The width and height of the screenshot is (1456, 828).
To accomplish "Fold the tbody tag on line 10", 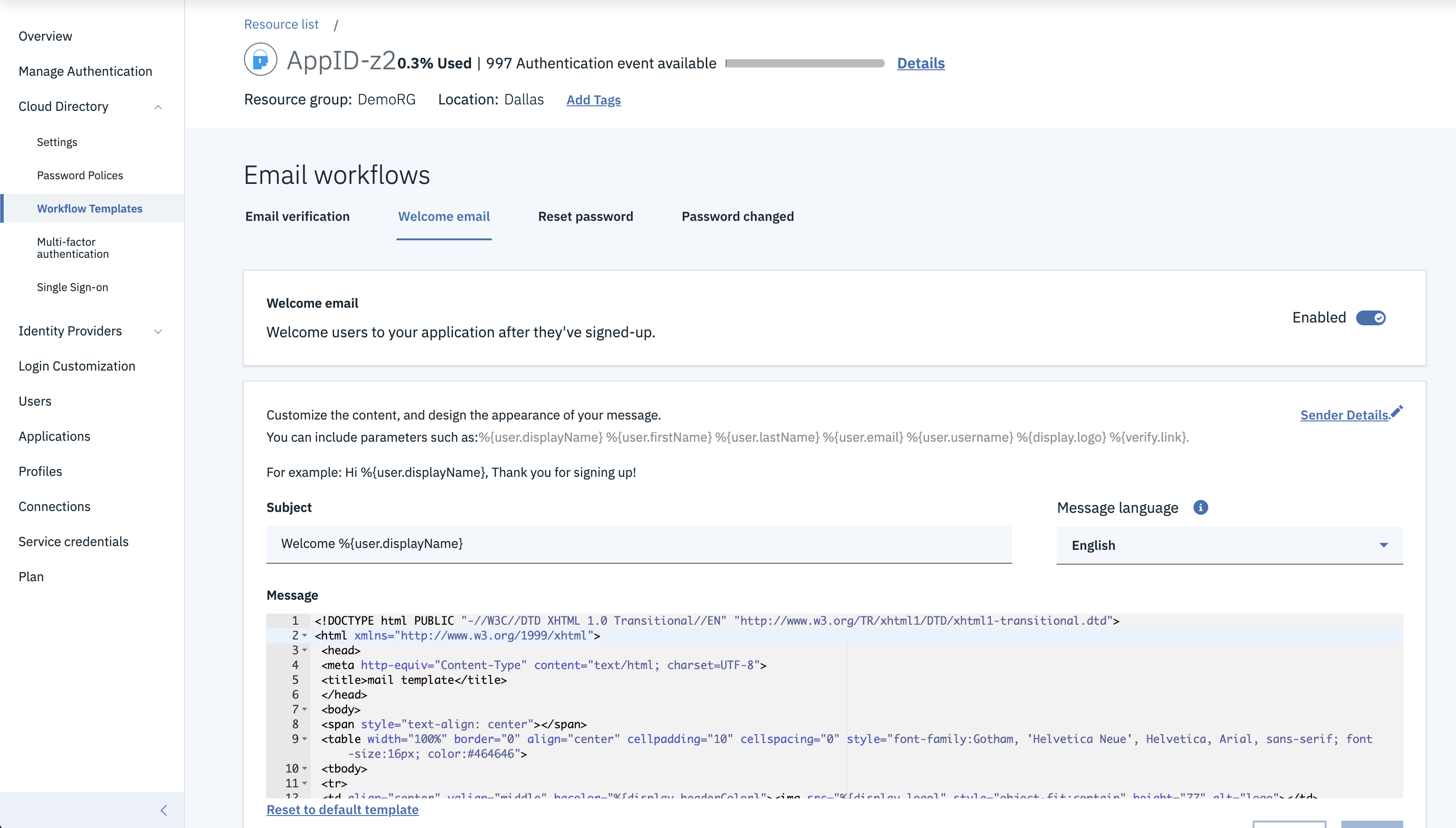I will 305,769.
